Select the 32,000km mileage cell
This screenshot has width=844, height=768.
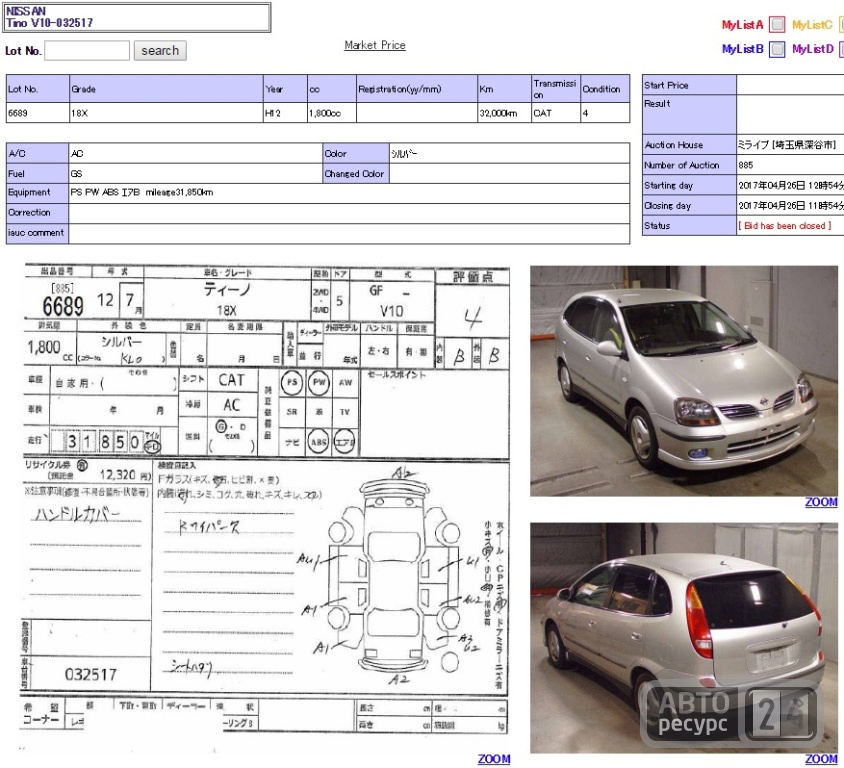504,113
